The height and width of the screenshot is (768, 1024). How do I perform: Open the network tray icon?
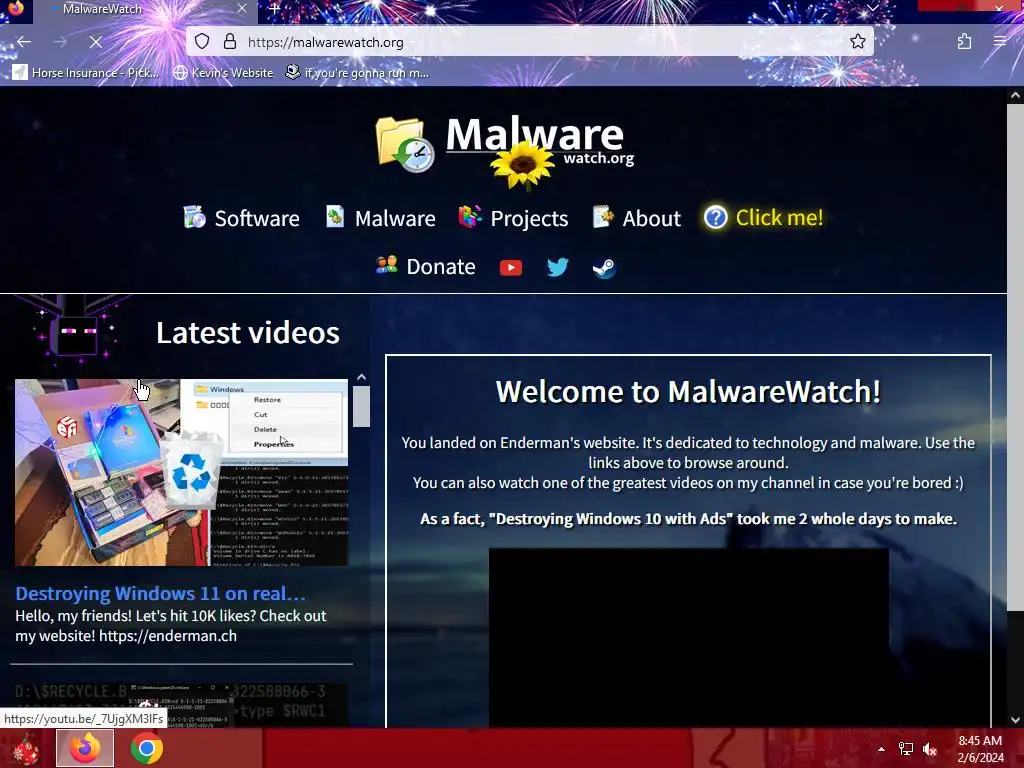pos(906,749)
